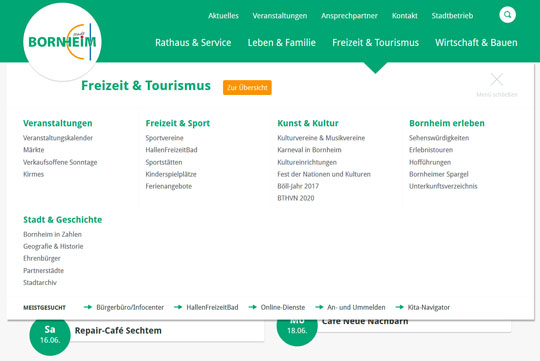Open the Leben & Familie menu

point(281,42)
